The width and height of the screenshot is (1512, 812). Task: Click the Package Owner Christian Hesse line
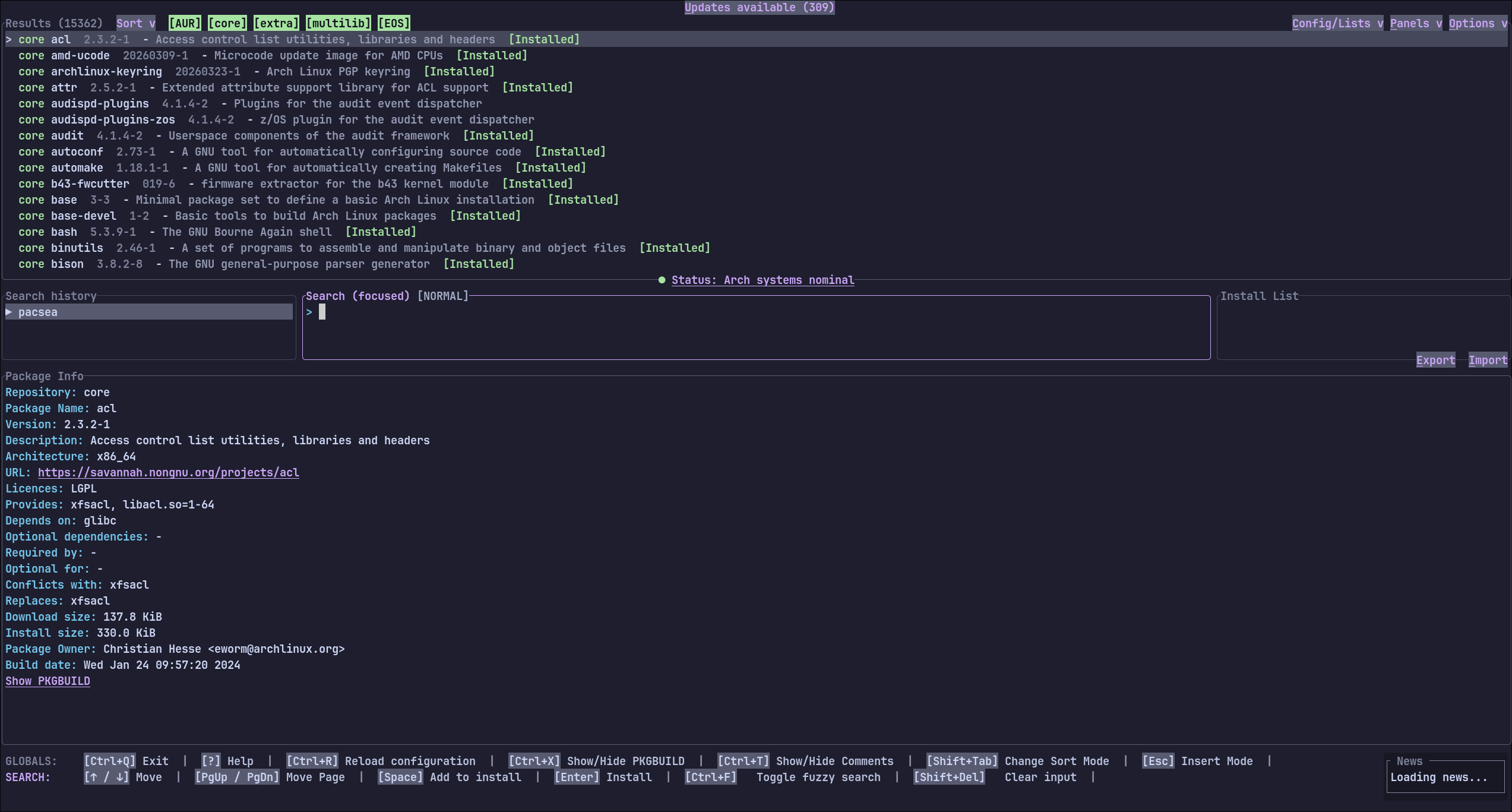click(175, 649)
